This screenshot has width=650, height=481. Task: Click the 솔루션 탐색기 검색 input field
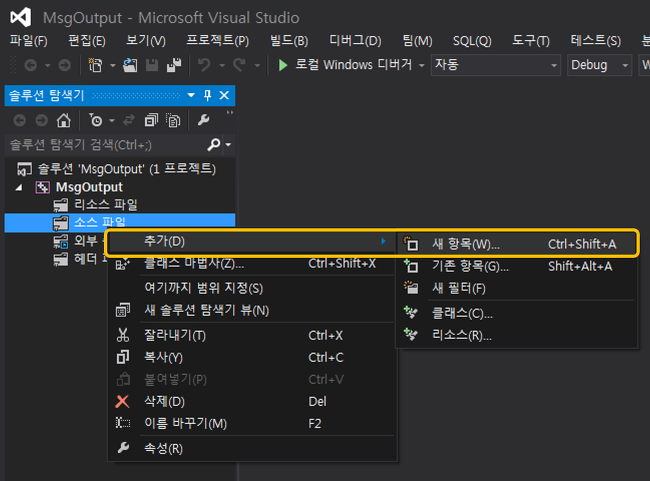(x=106, y=145)
